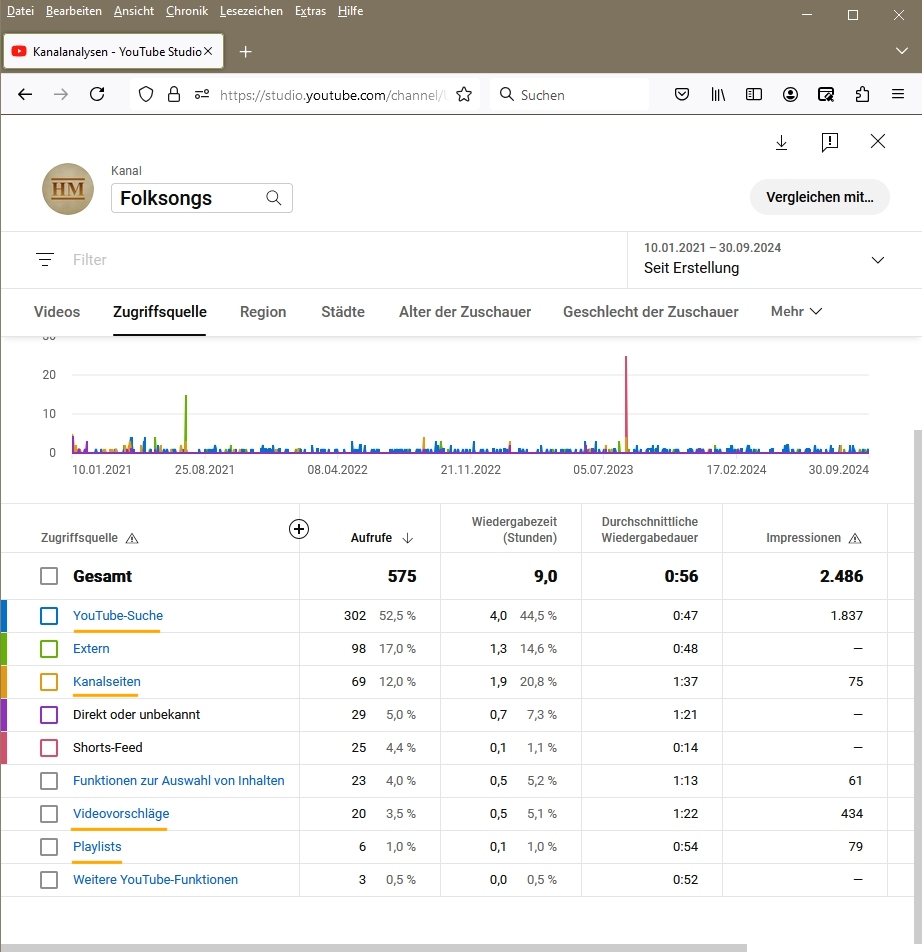Open the Extern traffic source link
Image resolution: width=922 pixels, height=952 pixels.
click(x=91, y=648)
